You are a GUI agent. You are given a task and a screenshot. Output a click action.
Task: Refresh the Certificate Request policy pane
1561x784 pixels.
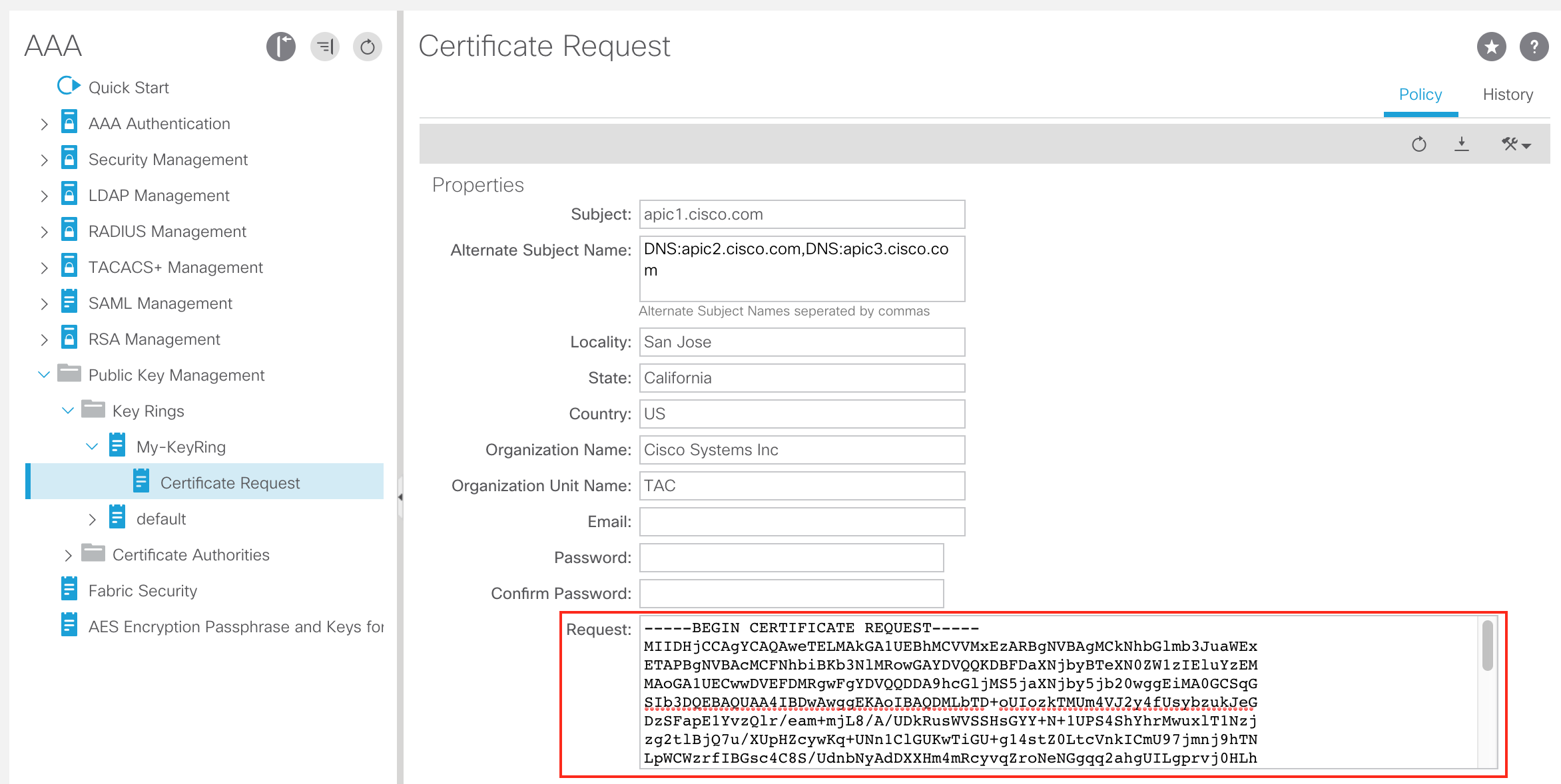(x=1418, y=144)
